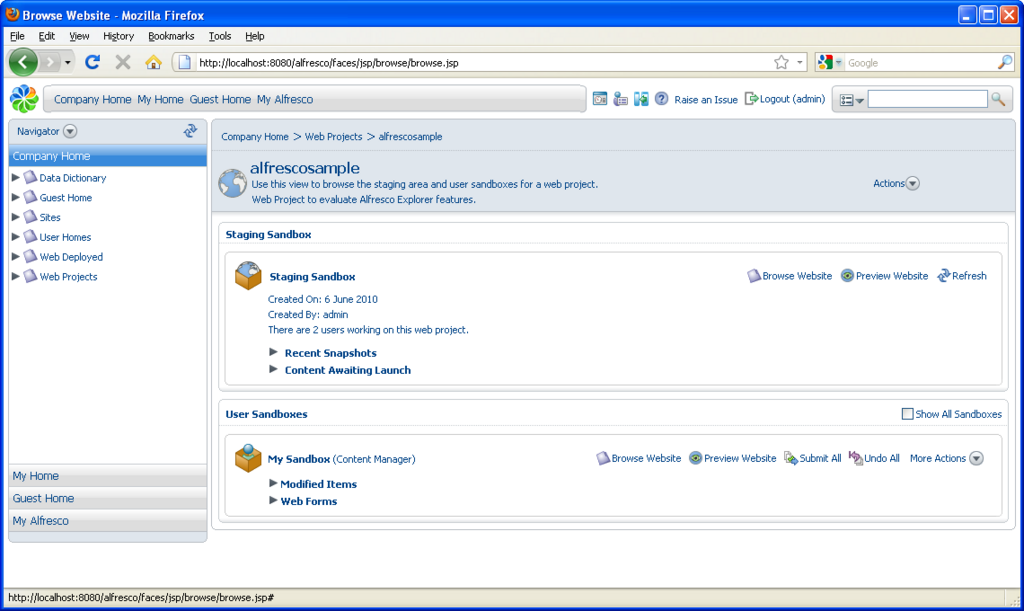Select My Home bar in navigator sidebar
The height and width of the screenshot is (611, 1024).
tap(108, 476)
